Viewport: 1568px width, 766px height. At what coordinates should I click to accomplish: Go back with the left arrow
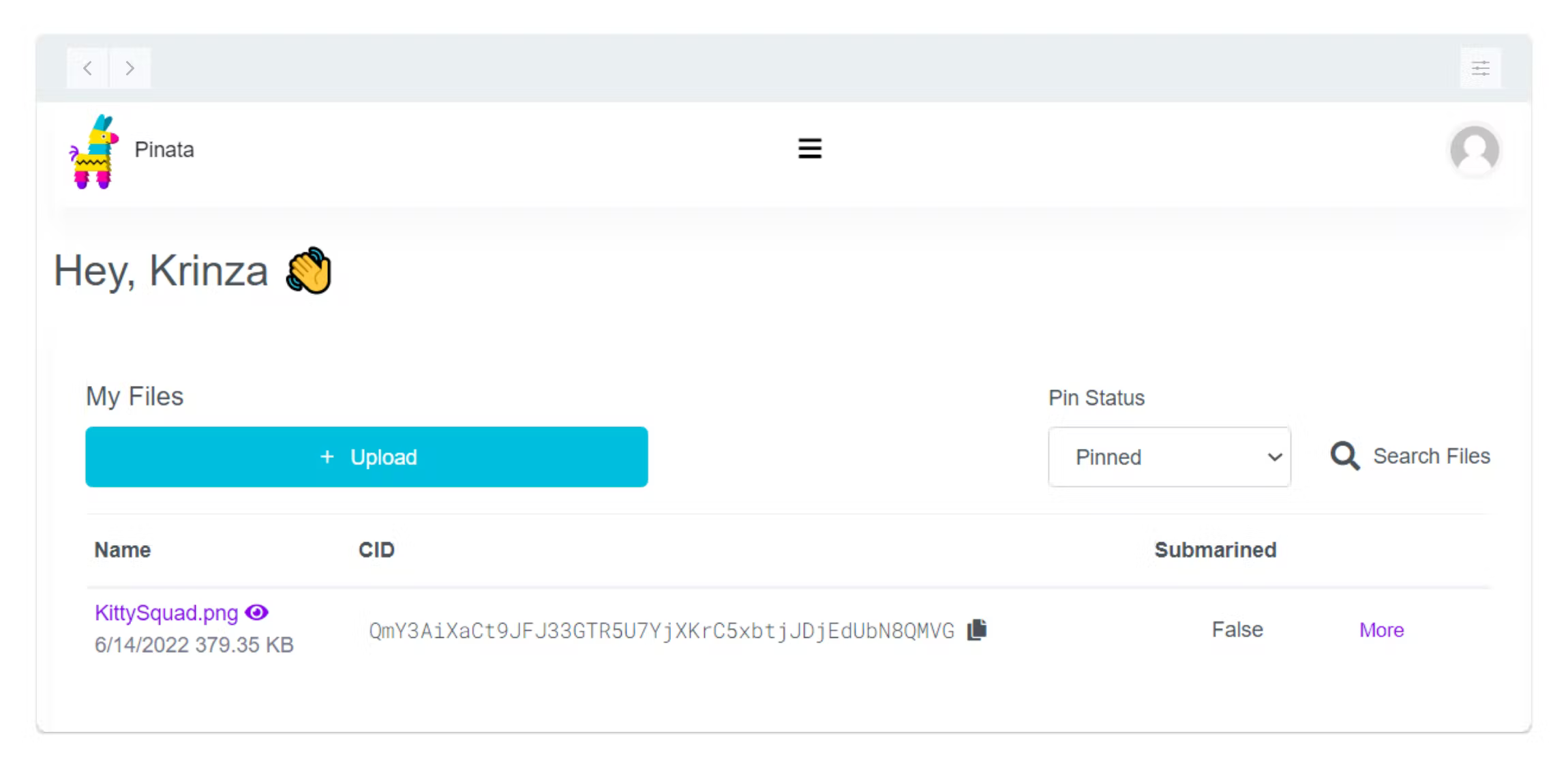(x=87, y=68)
